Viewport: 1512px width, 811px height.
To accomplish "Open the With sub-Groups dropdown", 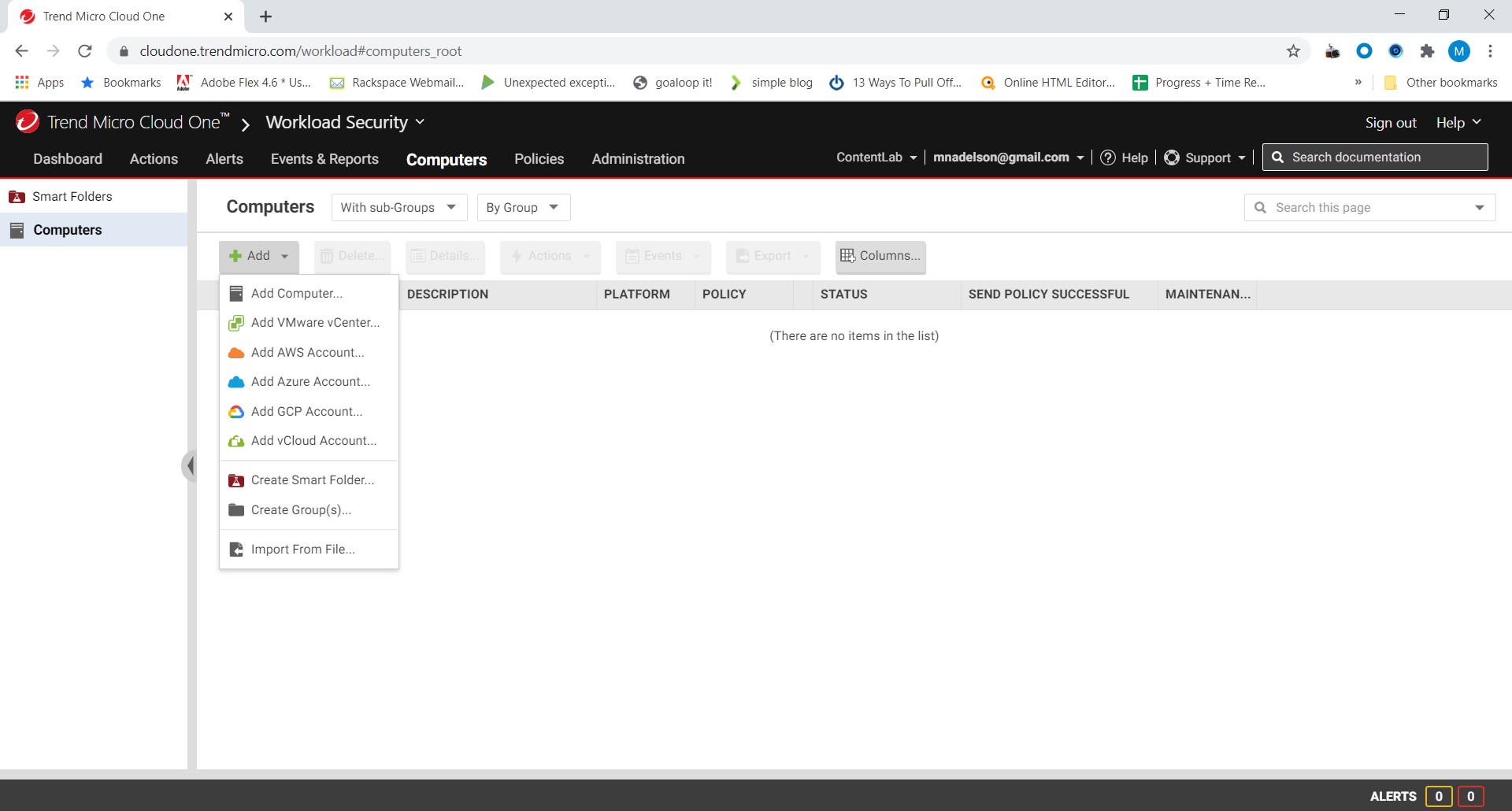I will [399, 207].
